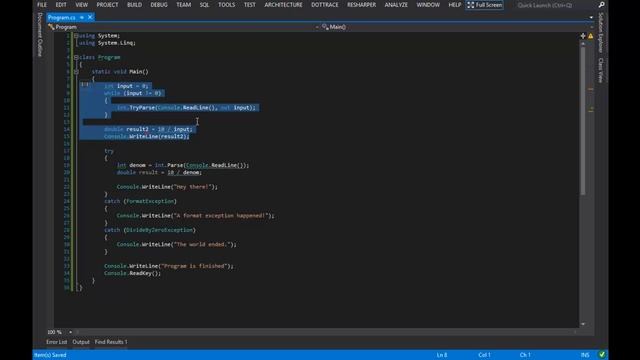Click the Col 1 status indicator
The width and height of the screenshot is (640, 360).
click(x=484, y=355)
